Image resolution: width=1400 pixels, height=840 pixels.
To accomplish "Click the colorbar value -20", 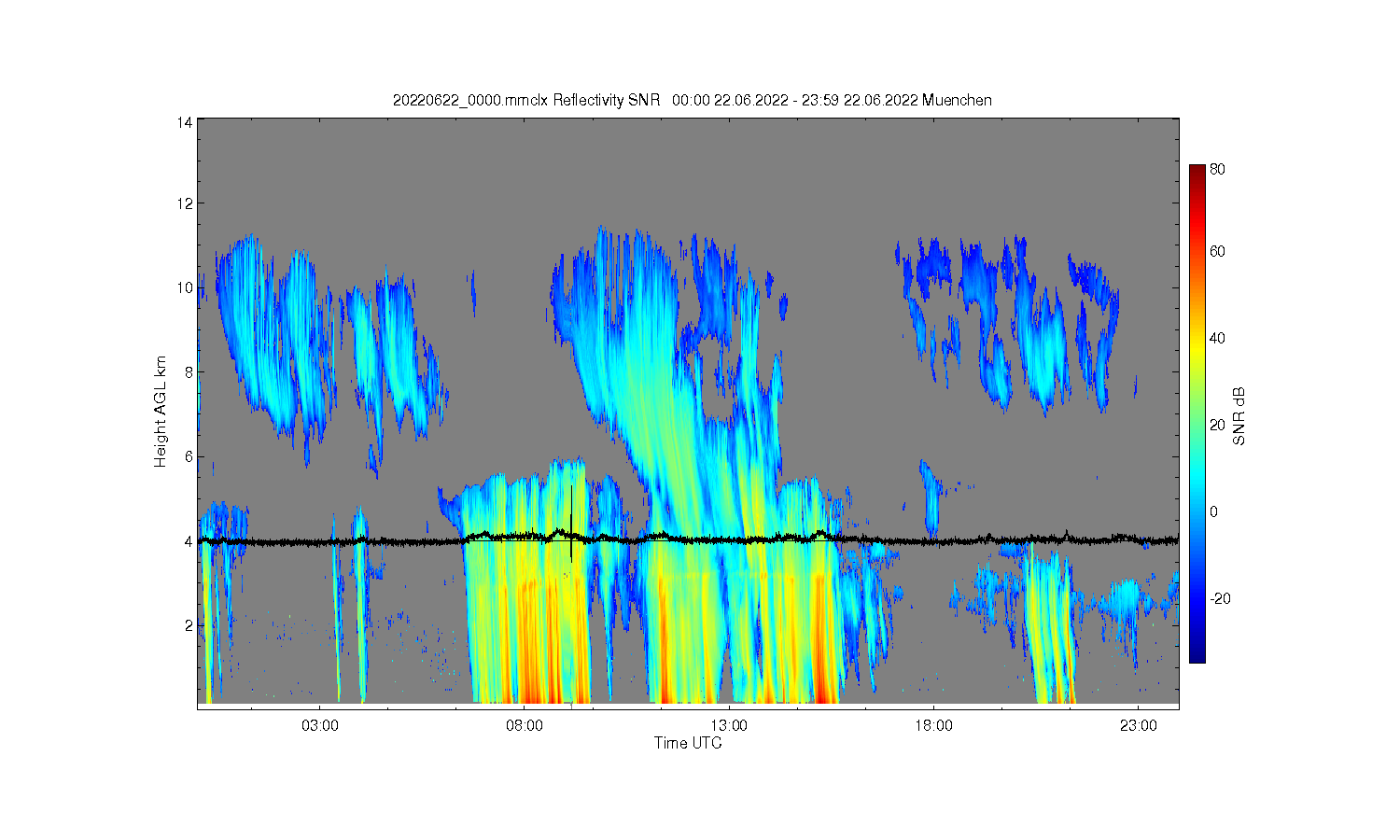I will (1220, 598).
